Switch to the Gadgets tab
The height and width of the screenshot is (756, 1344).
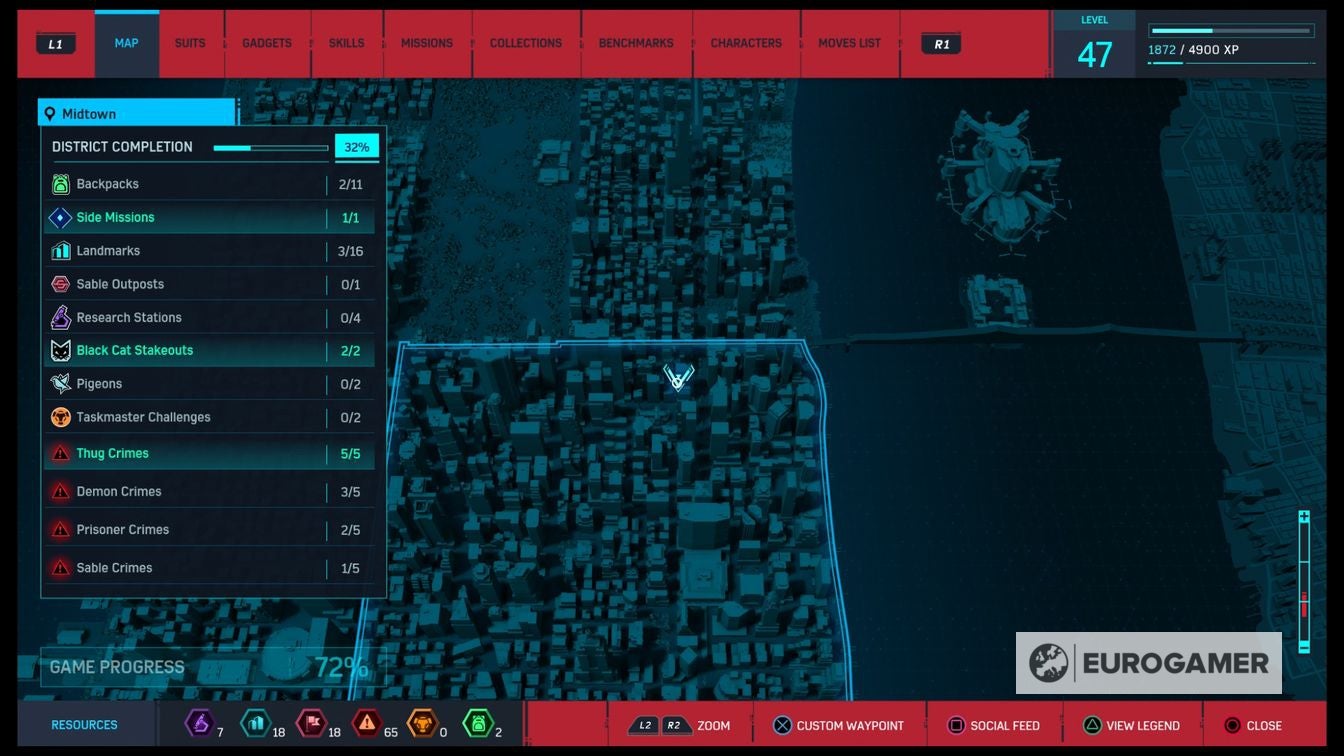(267, 44)
